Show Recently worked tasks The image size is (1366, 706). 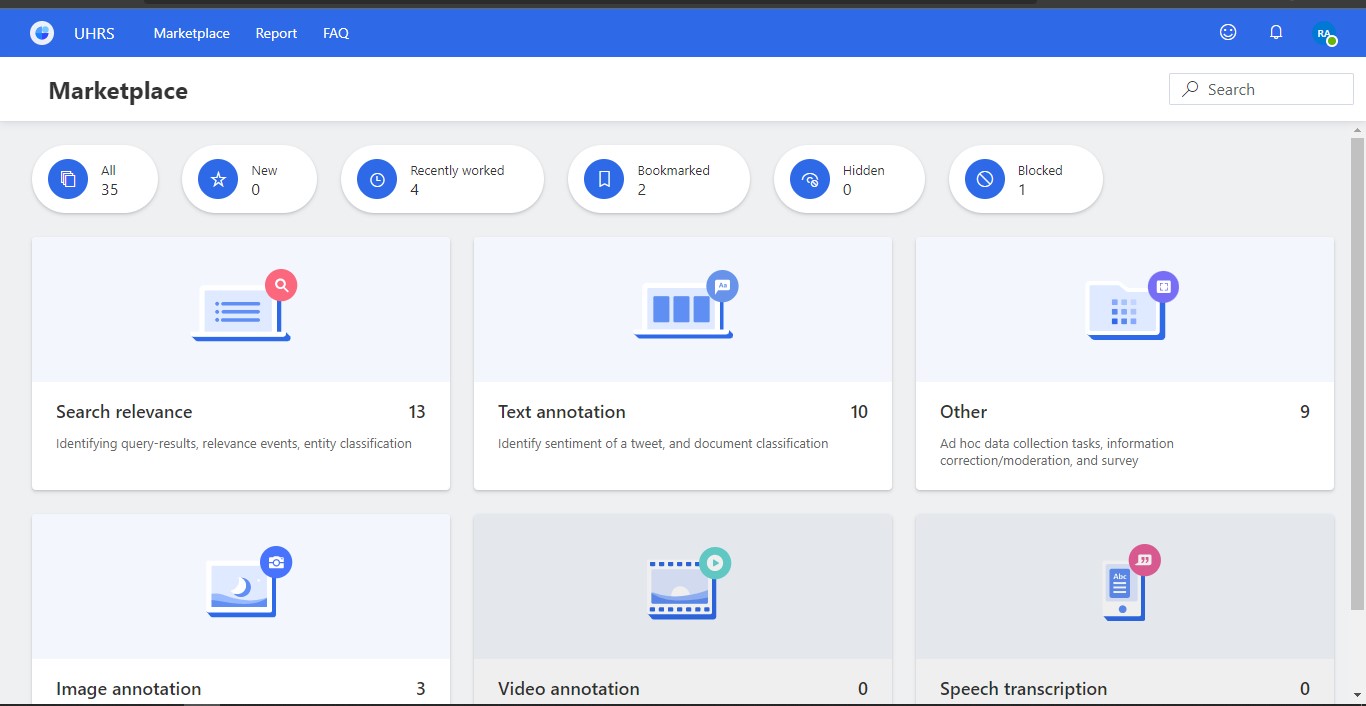click(442, 180)
